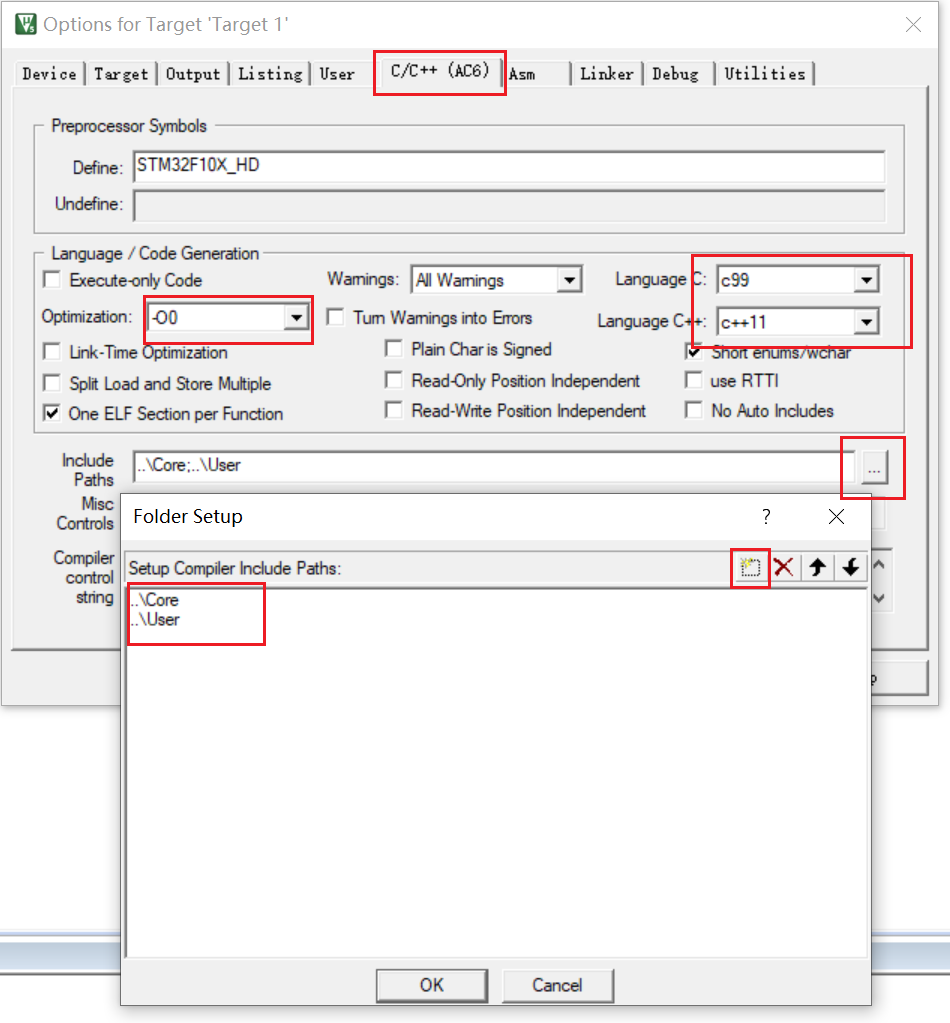Confirm Folder Setup with OK
Screen dimensions: 950x1023
(431, 985)
